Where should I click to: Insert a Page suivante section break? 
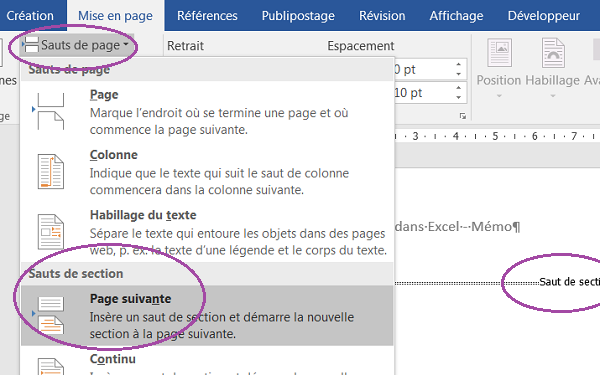point(207,316)
